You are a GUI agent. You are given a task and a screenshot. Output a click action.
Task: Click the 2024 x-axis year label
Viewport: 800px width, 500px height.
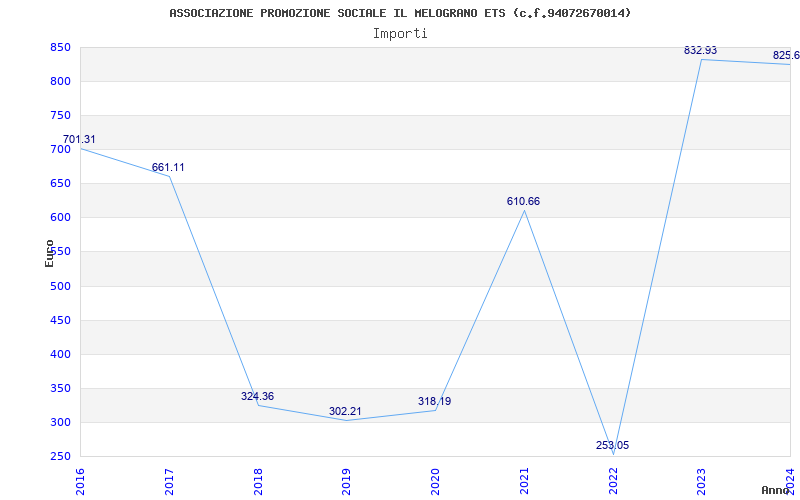[790, 482]
